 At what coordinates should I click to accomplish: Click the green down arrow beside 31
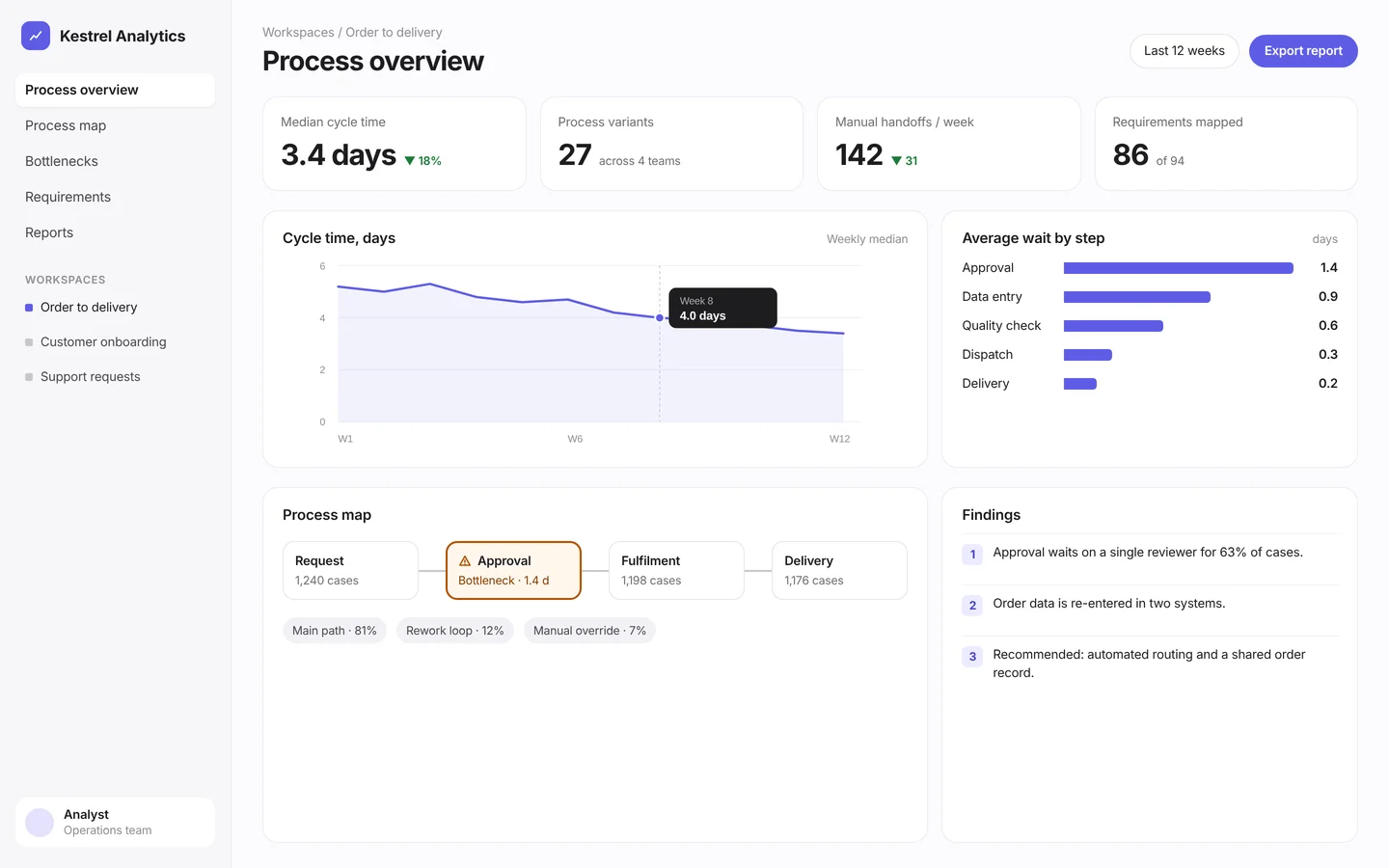(897, 161)
